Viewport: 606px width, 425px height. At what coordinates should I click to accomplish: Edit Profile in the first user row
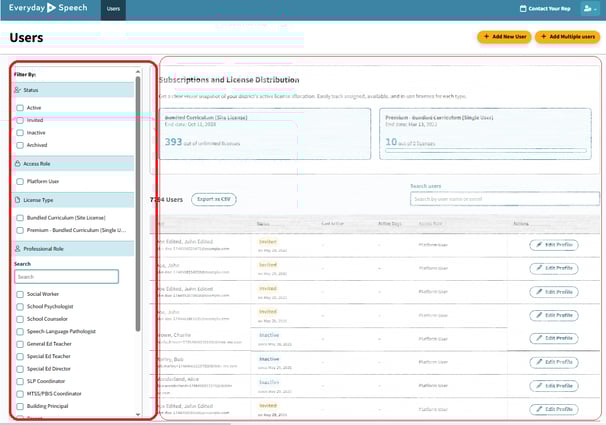click(x=554, y=245)
